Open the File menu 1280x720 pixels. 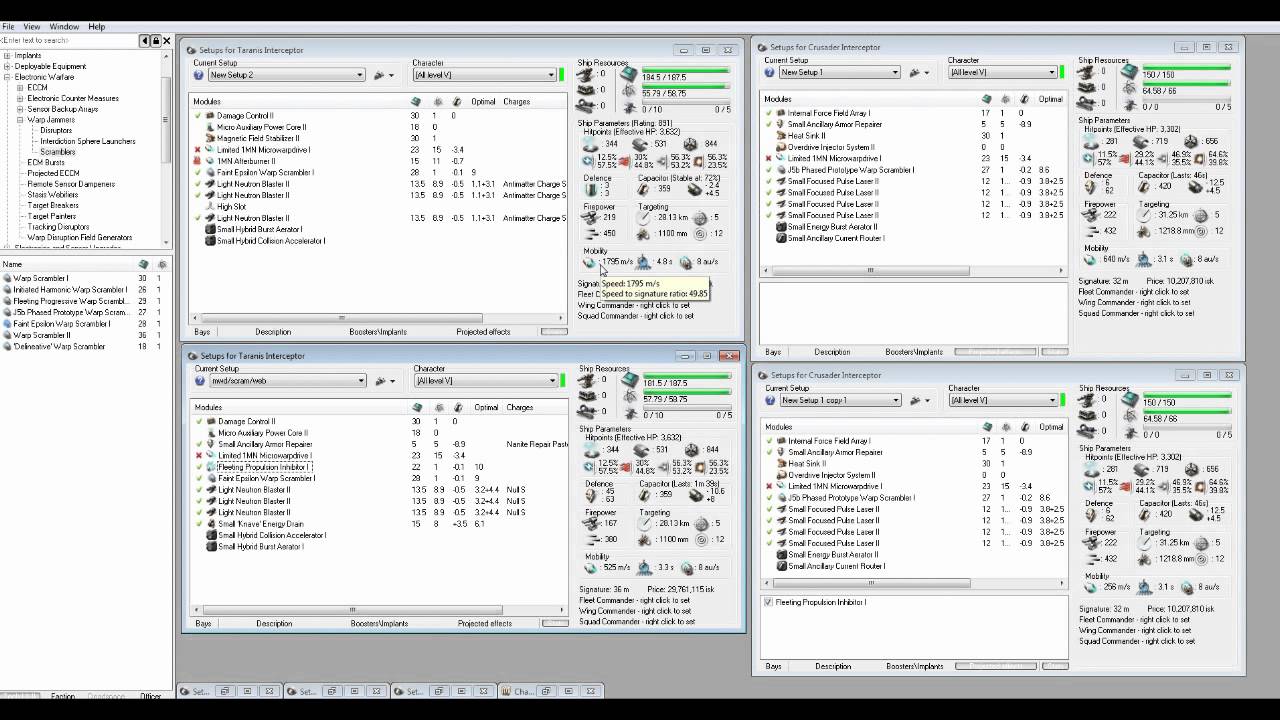click(9, 27)
